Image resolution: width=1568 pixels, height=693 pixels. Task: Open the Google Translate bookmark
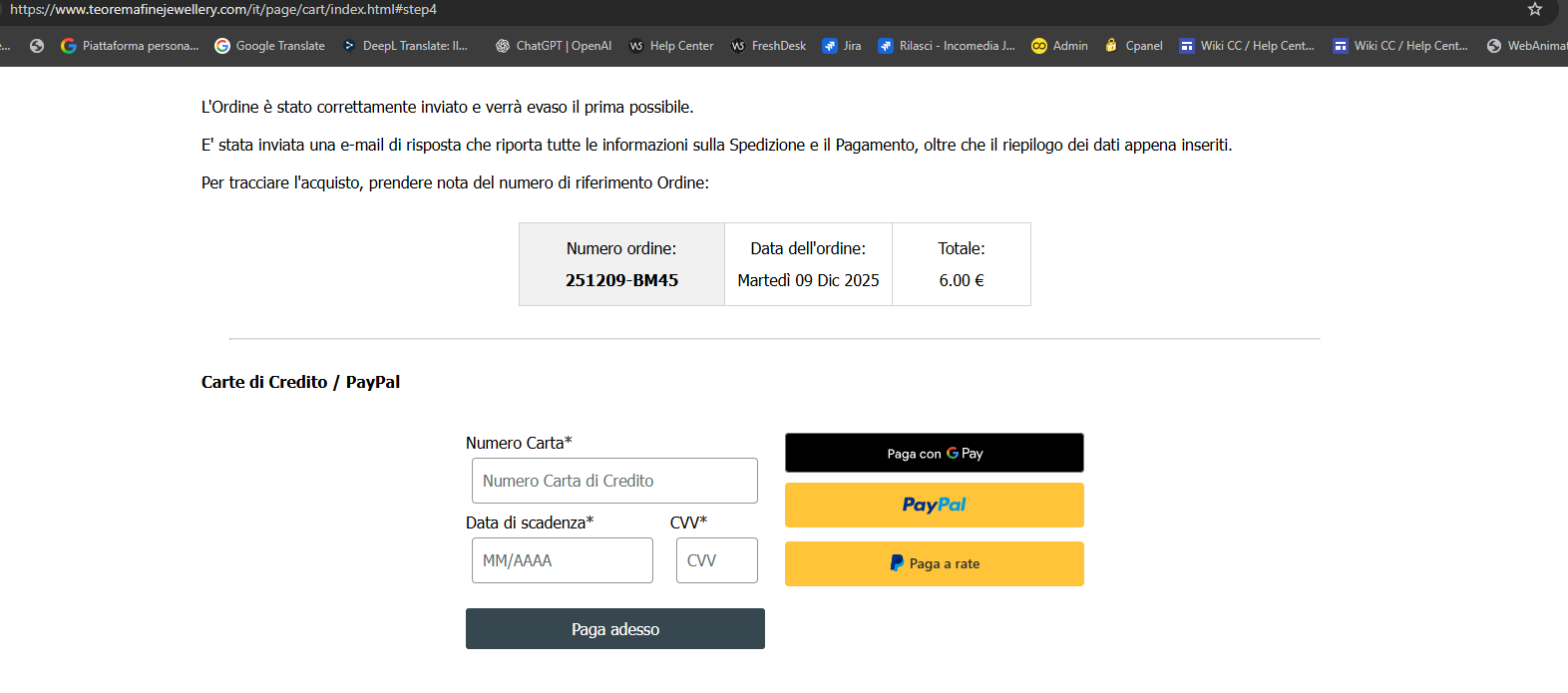269,46
